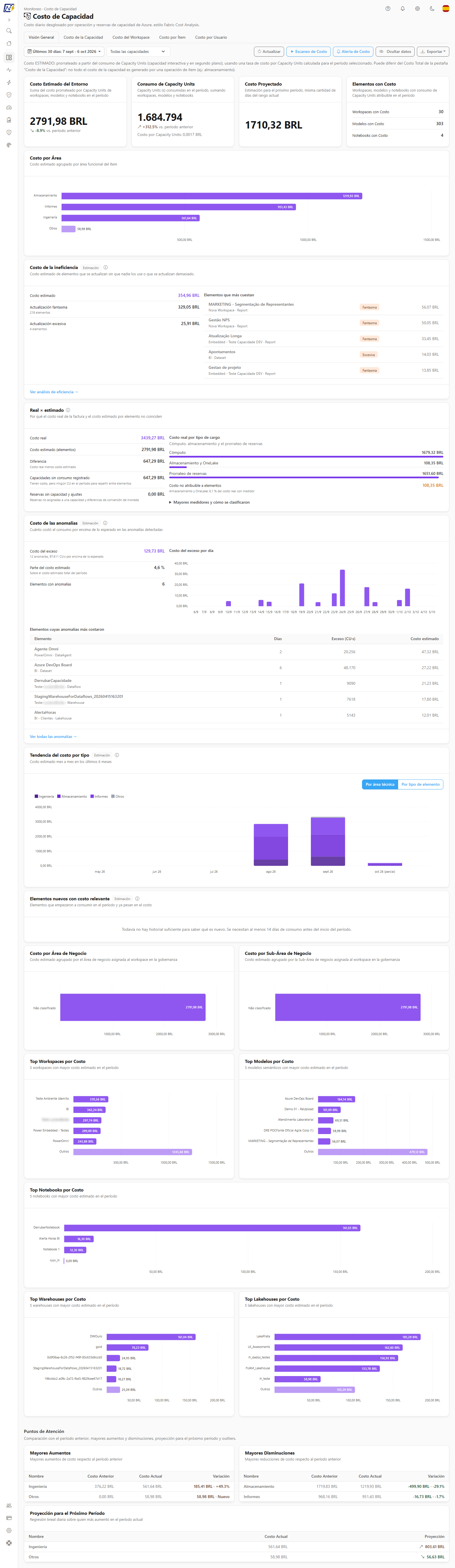Open the lightning bolt icon in sidebar
Viewport: 455px width, 1568px height.
pos(9,82)
